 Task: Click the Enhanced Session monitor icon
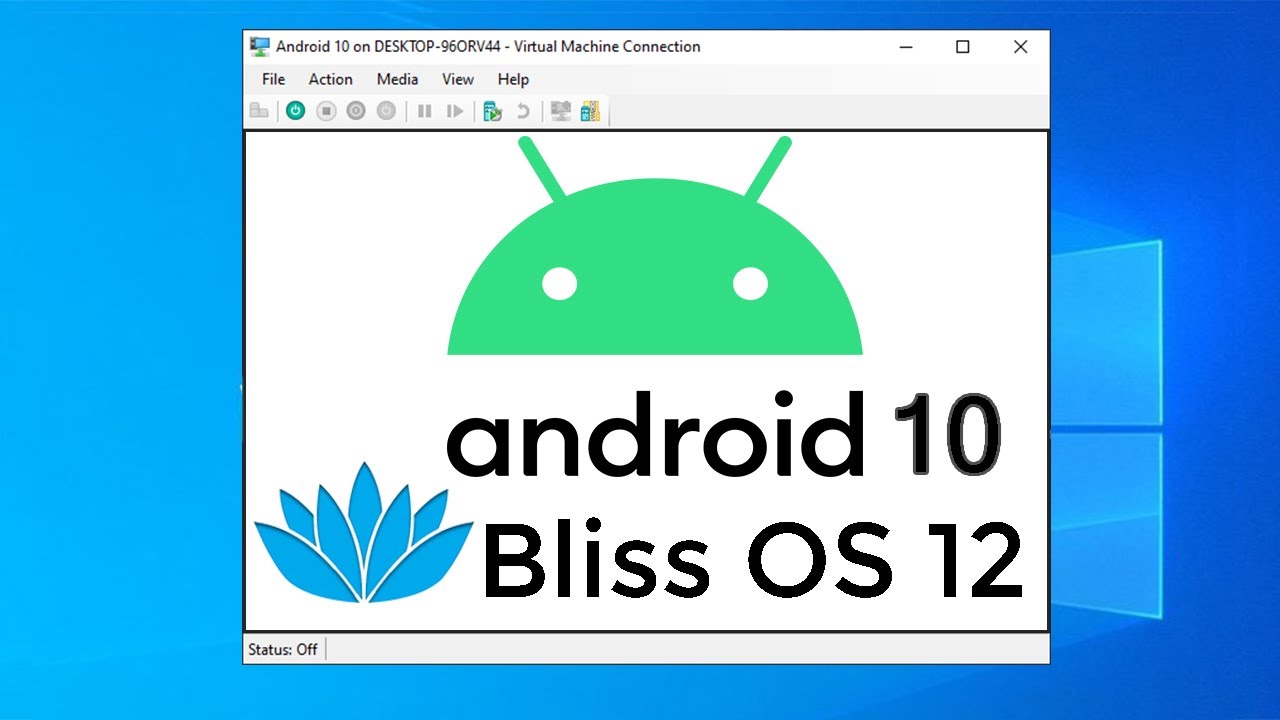[x=561, y=111]
